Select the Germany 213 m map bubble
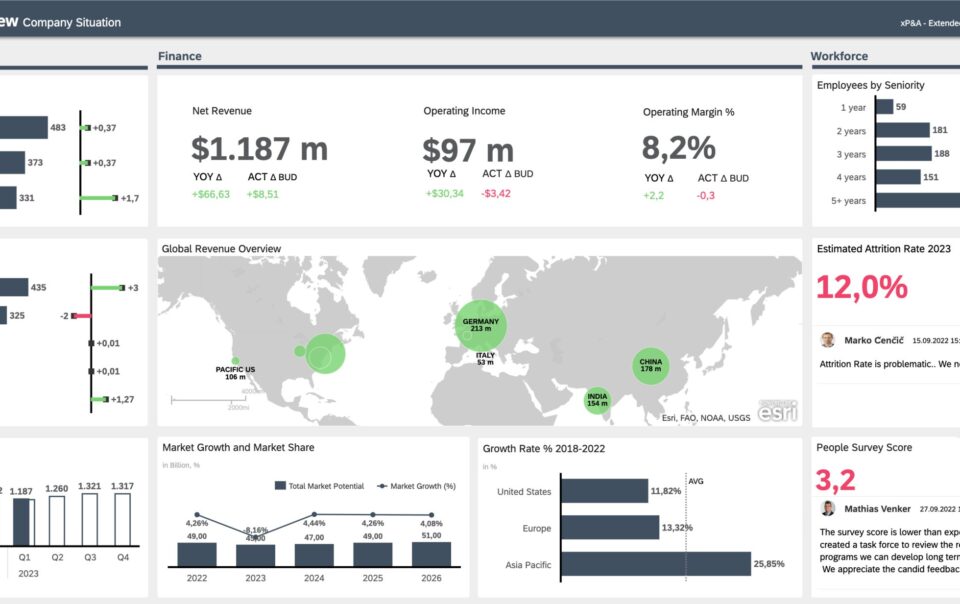This screenshot has height=604, width=960. [x=481, y=325]
